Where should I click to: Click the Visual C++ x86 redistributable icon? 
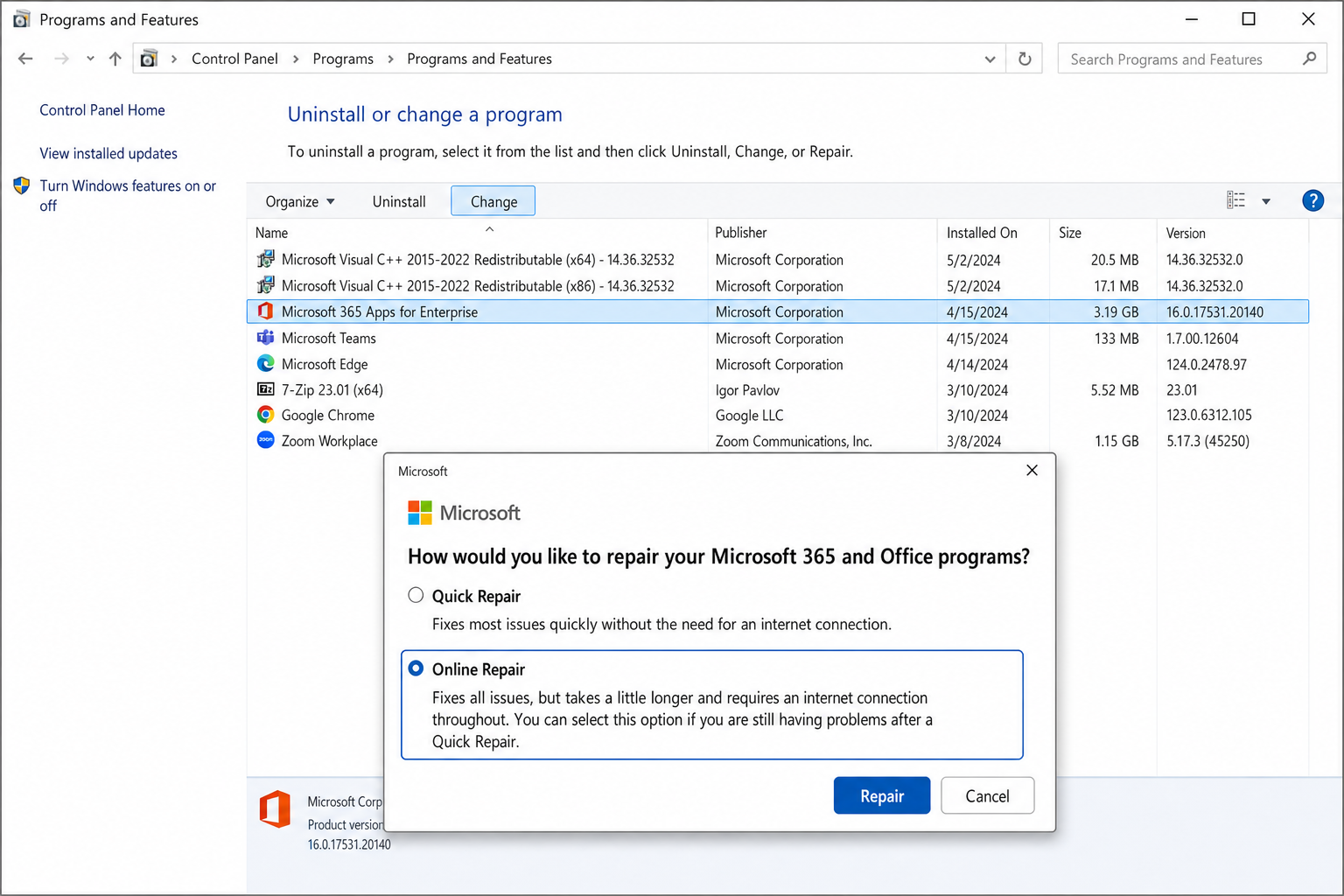coord(266,285)
